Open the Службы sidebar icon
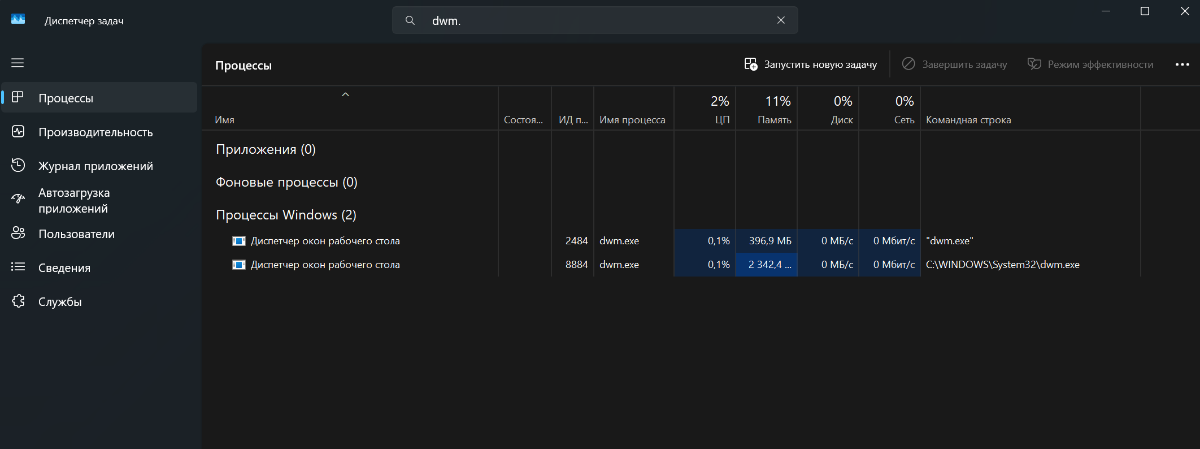 coord(17,301)
